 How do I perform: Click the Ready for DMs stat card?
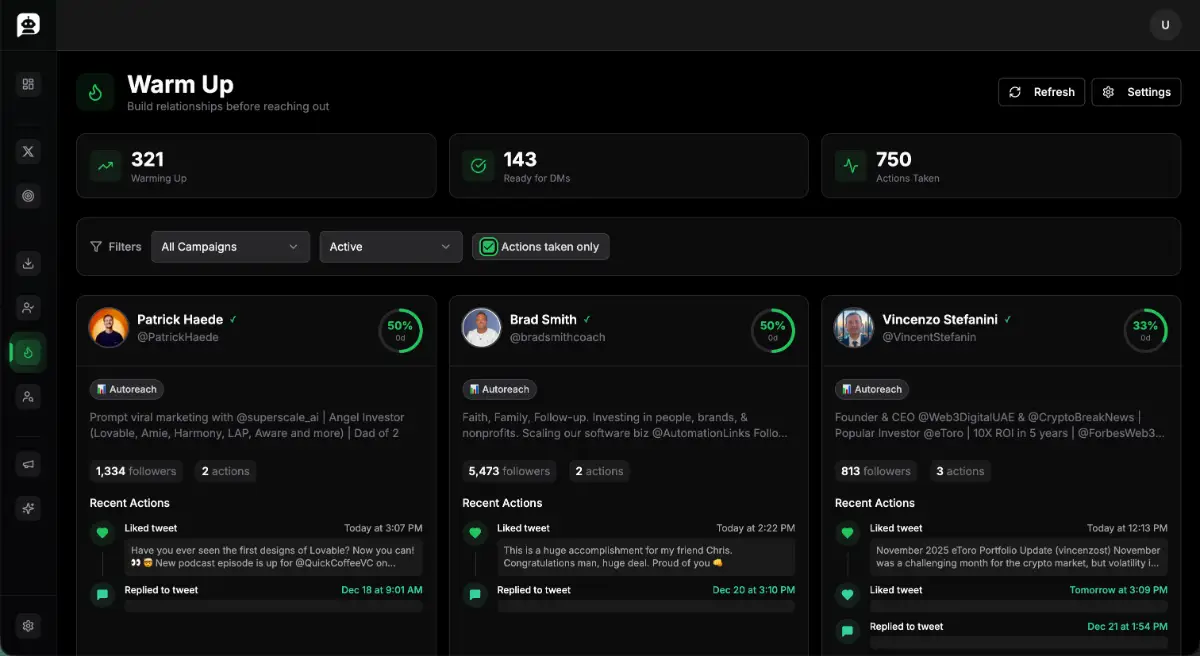point(628,166)
